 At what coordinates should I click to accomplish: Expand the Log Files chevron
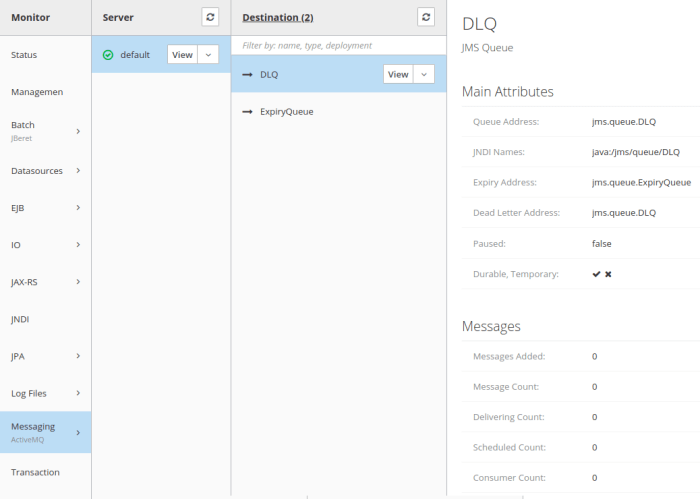(x=78, y=393)
